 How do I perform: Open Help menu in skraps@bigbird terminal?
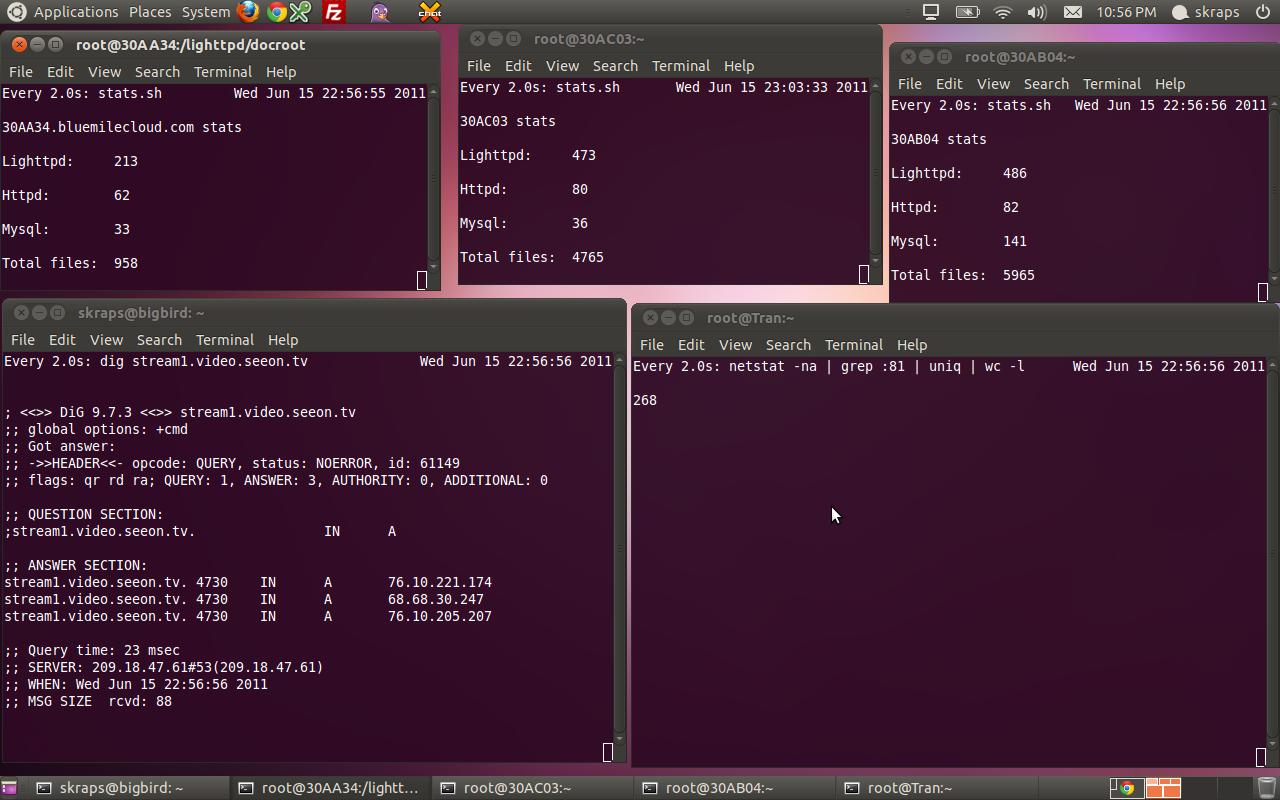tap(283, 340)
